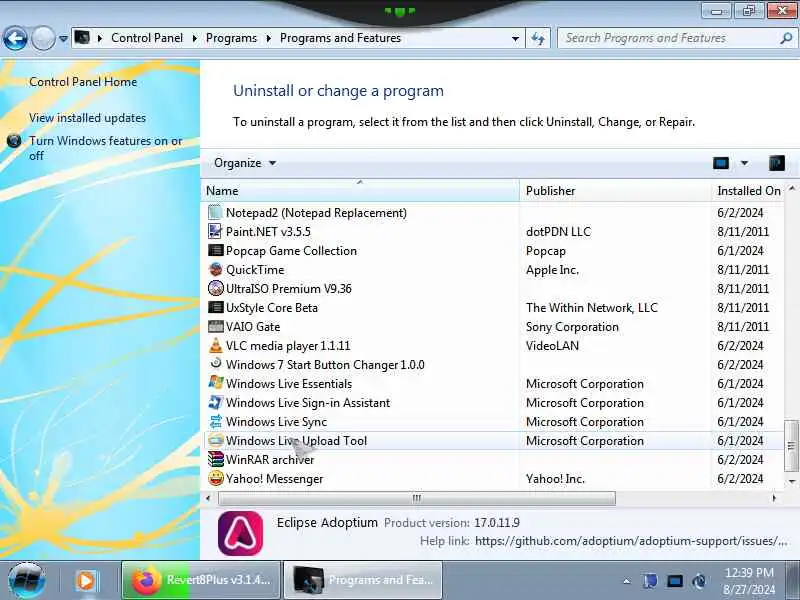The height and width of the screenshot is (600, 800).
Task: Click vertical scrollbar down arrow
Action: click(792, 481)
